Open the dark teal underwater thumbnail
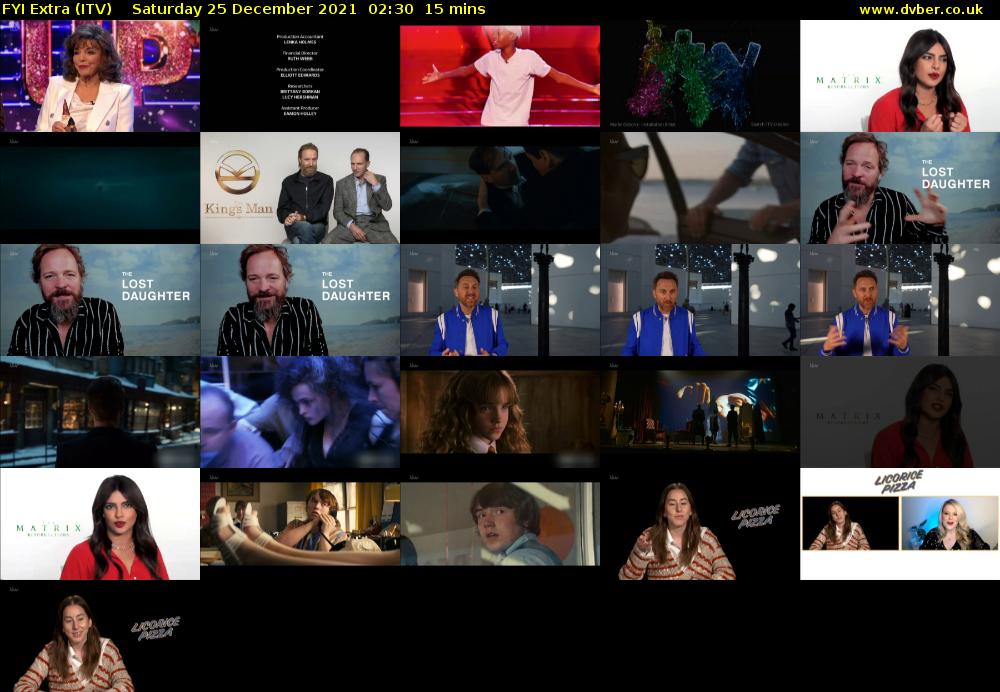1000x692 pixels. 99,188
